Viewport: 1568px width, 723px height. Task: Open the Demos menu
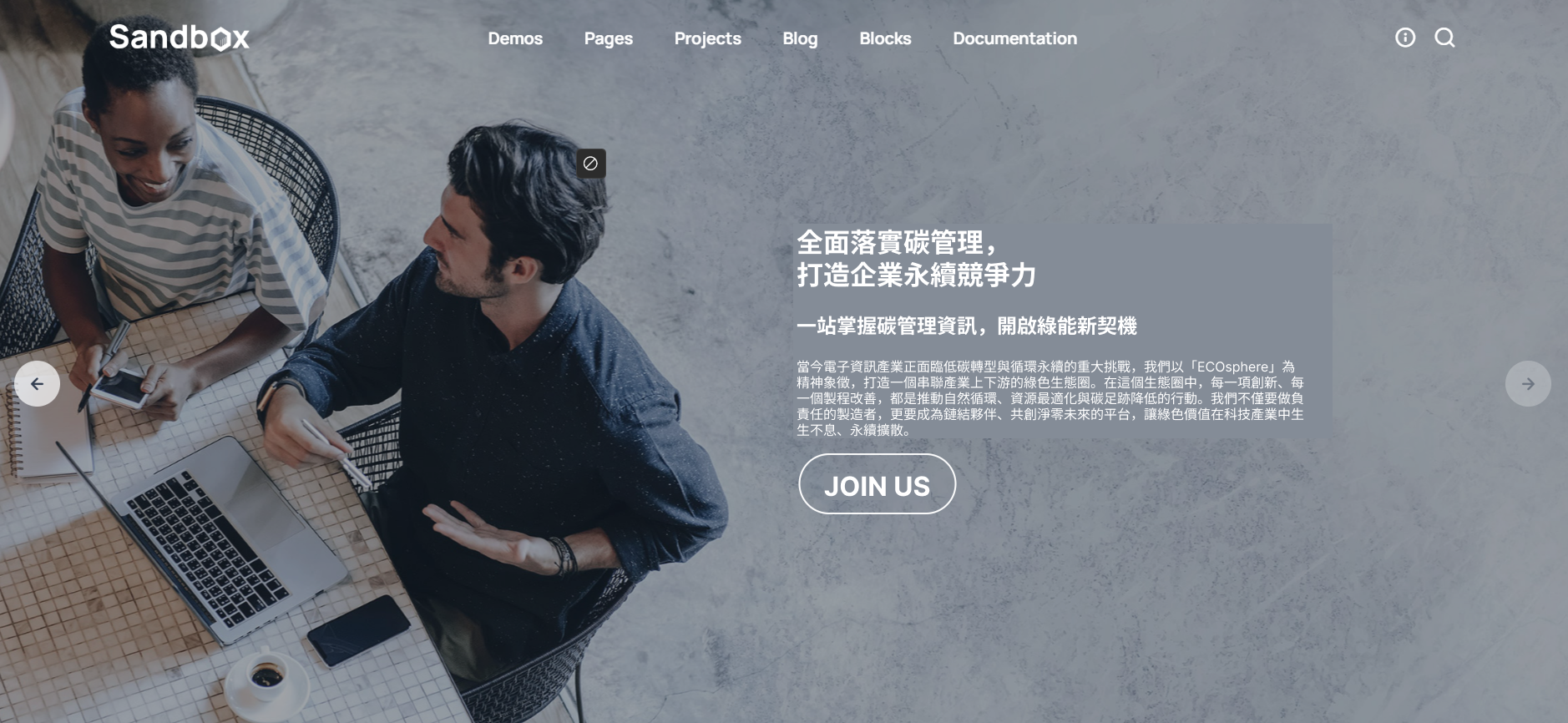[x=515, y=38]
